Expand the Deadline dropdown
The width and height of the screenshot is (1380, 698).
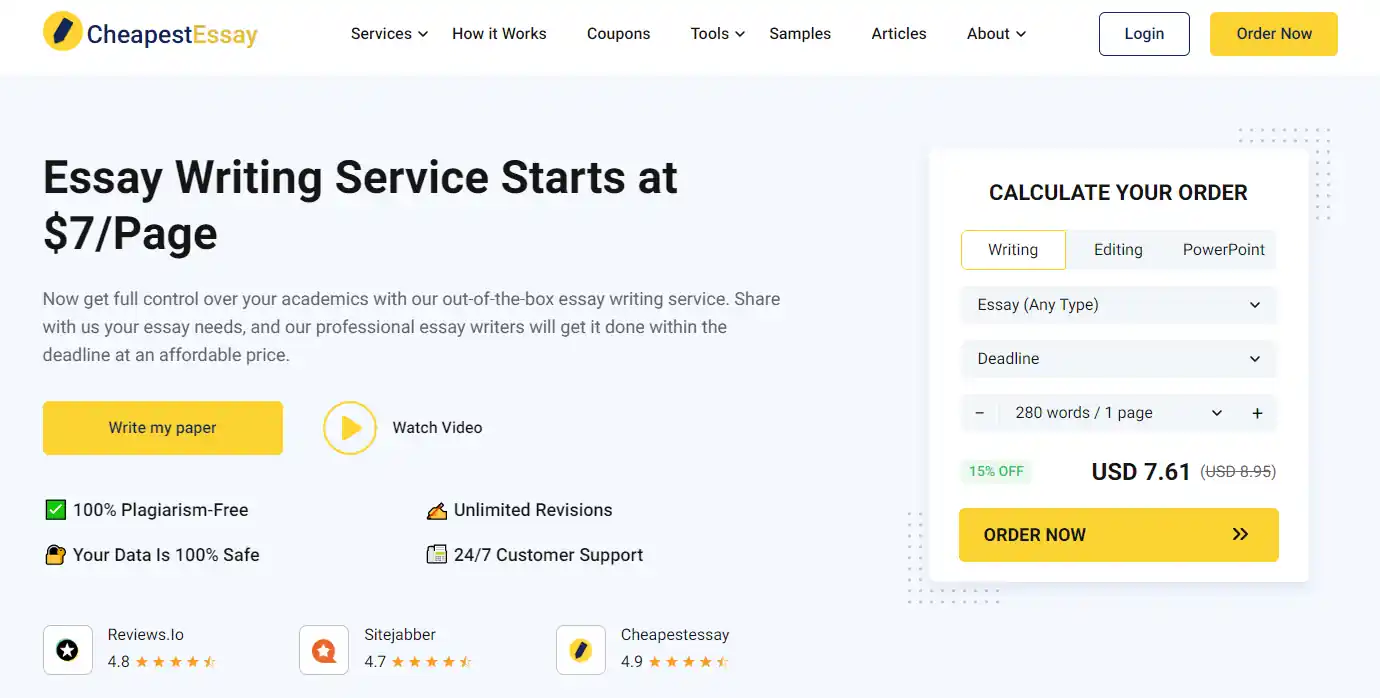click(x=1118, y=358)
